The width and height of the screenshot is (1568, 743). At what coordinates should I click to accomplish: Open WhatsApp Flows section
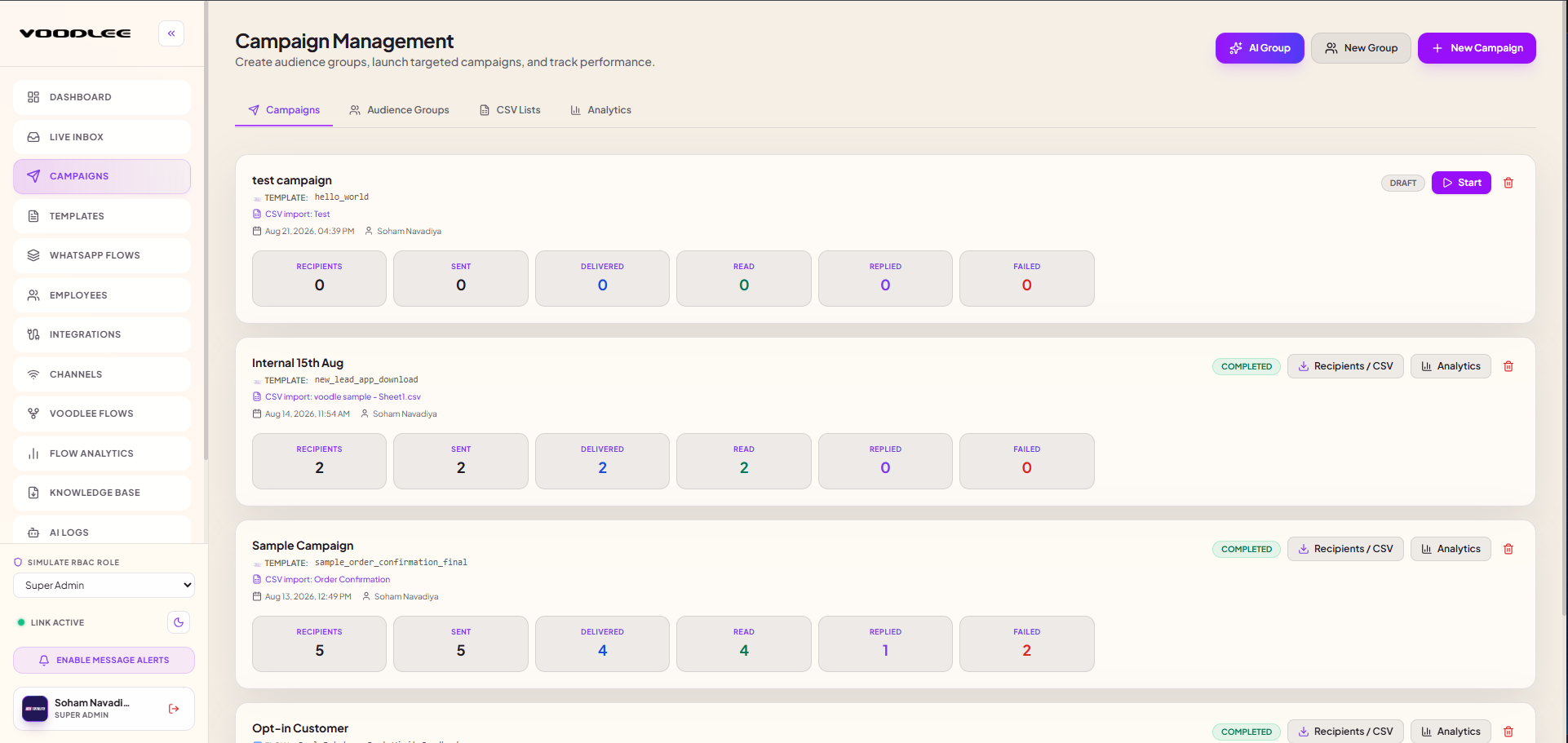coord(102,255)
